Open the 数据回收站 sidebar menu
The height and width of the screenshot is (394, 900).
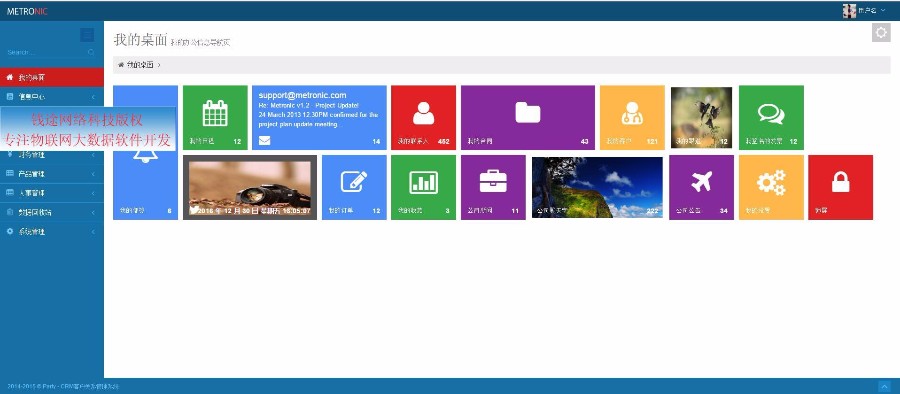(x=52, y=212)
